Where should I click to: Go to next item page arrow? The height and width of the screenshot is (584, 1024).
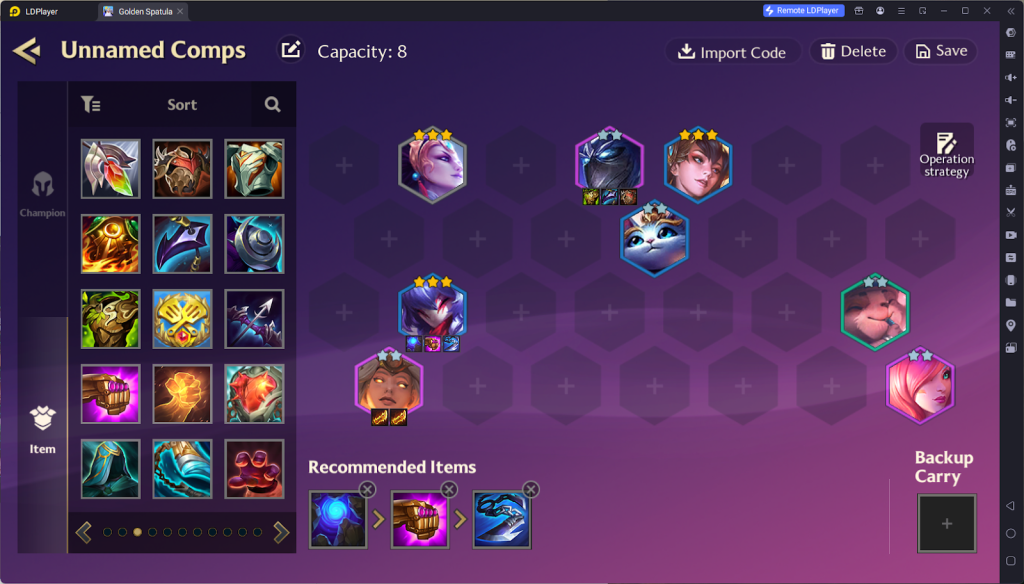pos(281,532)
